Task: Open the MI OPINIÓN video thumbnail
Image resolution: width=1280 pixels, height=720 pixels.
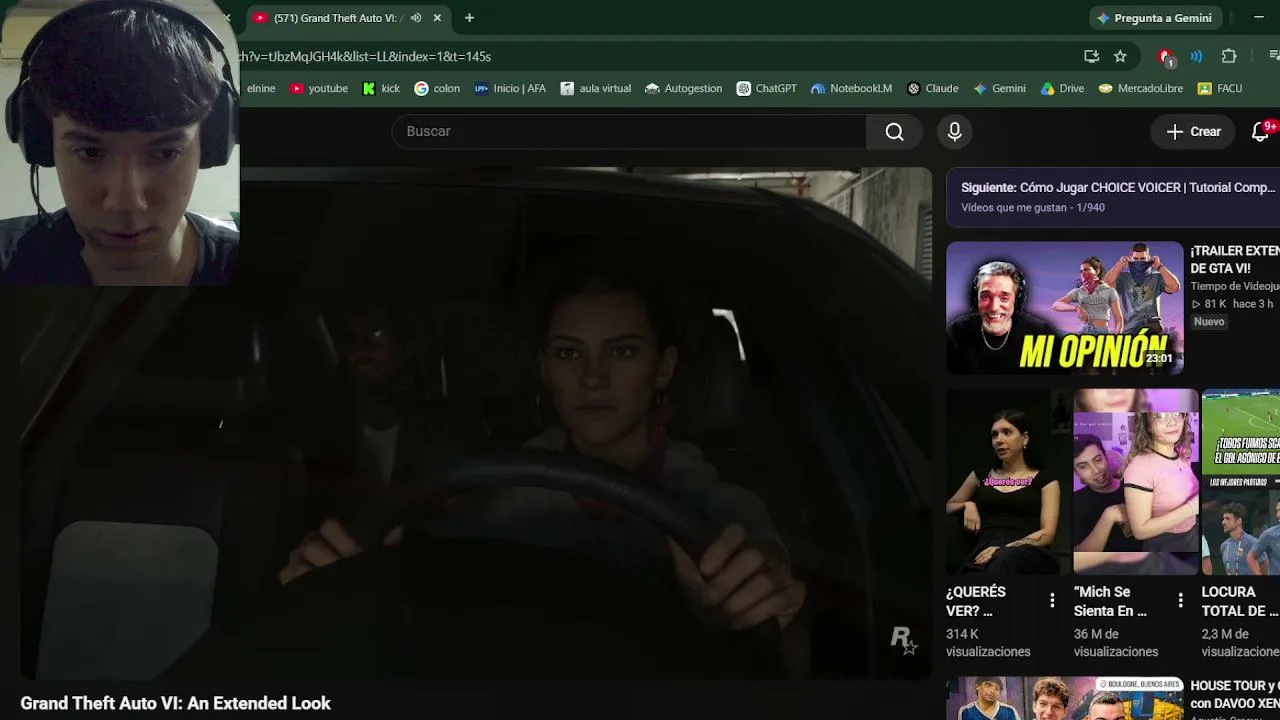Action: (1064, 307)
